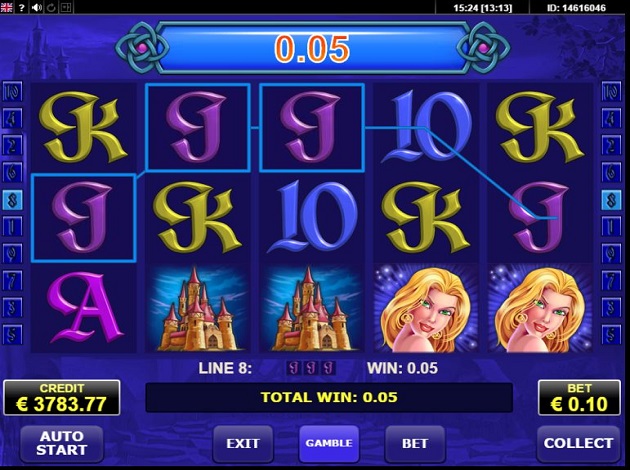Click the Auto Start button

click(62, 443)
